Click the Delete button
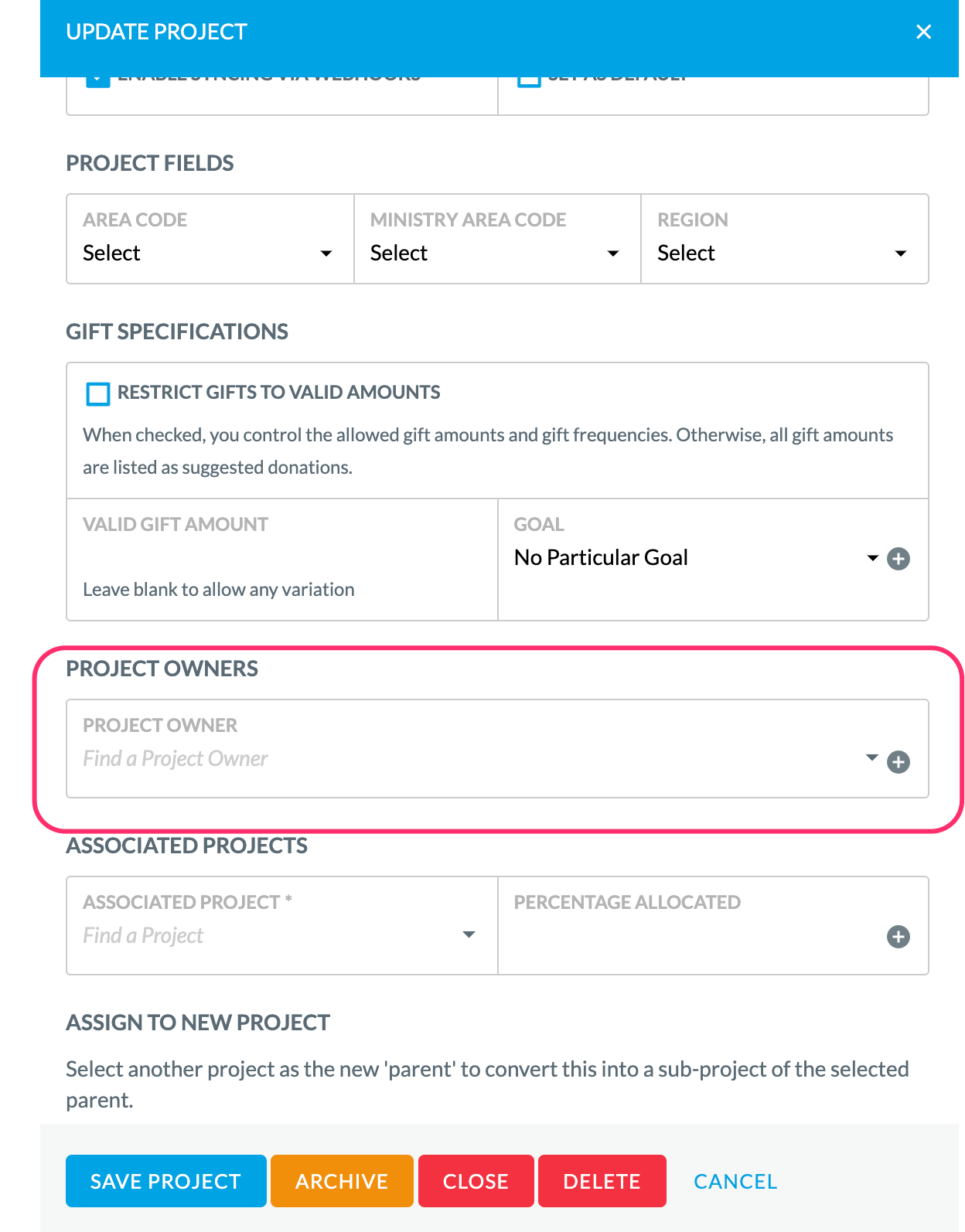This screenshot has width=965, height=1232. (602, 1181)
